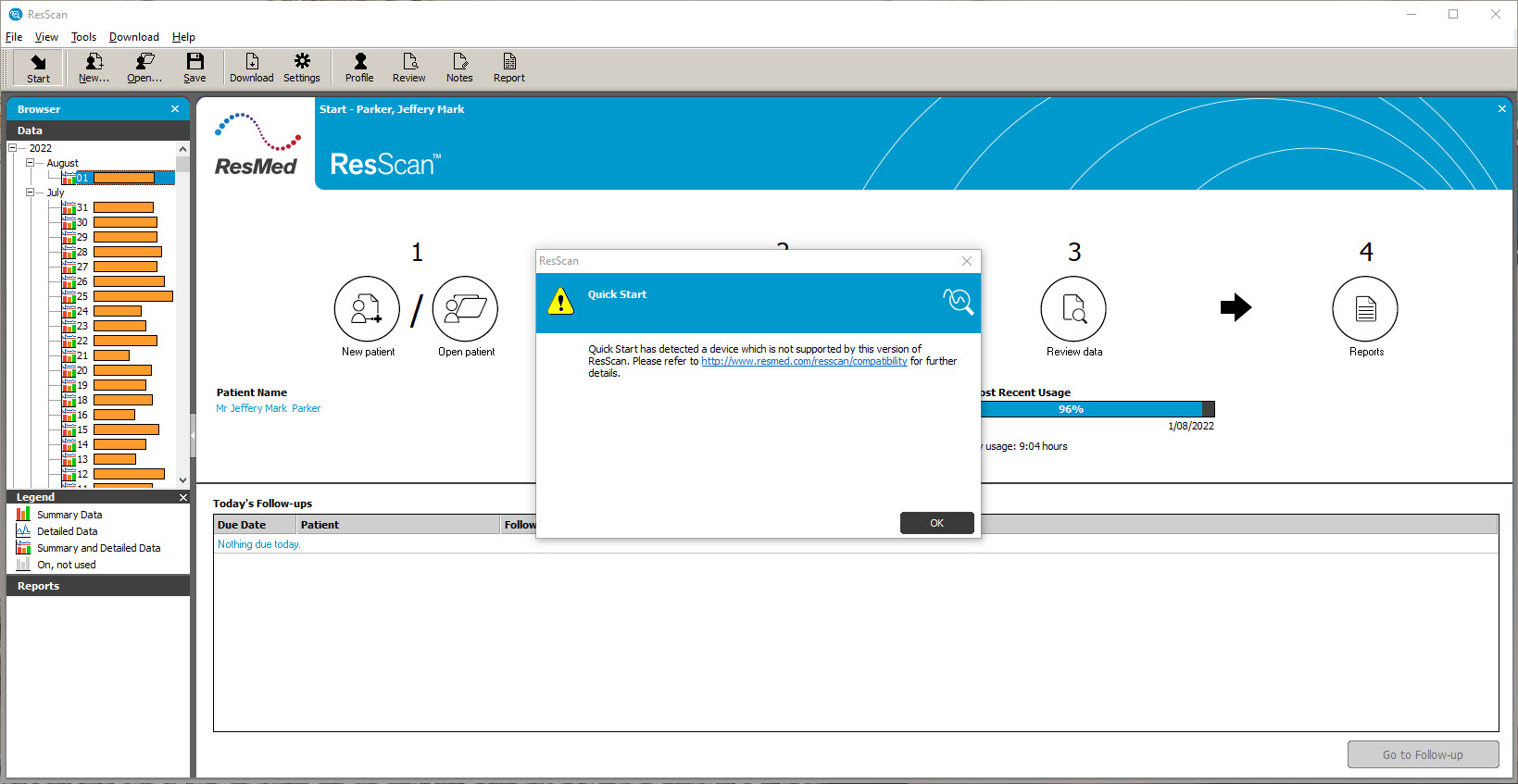The width and height of the screenshot is (1518, 784).
Task: Click the Summary Data legend entry
Action: (x=59, y=515)
